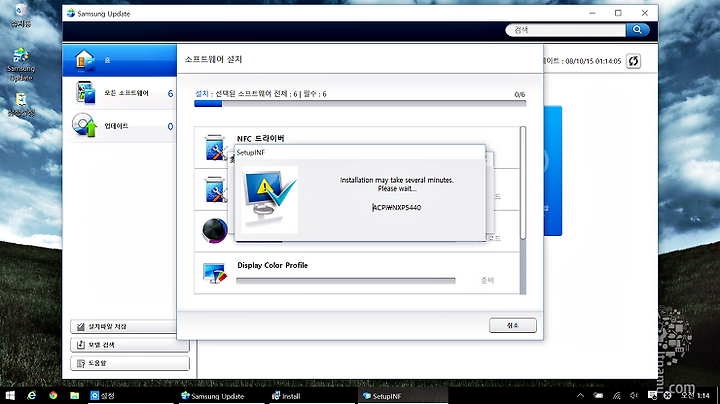Screen dimensions: 720x404
Task: Click the network Wi-Fi tray icon
Action: [x=617, y=395]
